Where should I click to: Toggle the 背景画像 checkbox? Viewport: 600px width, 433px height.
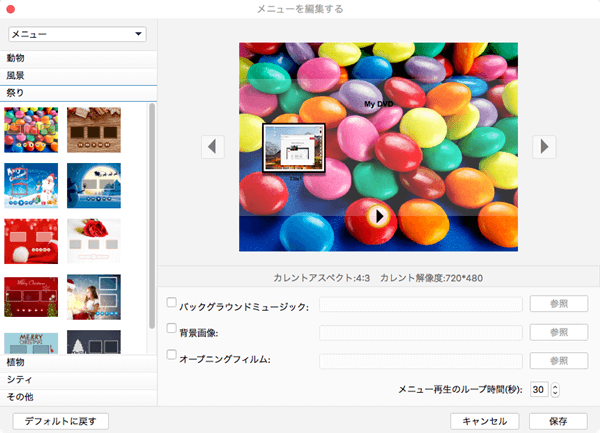(x=172, y=328)
